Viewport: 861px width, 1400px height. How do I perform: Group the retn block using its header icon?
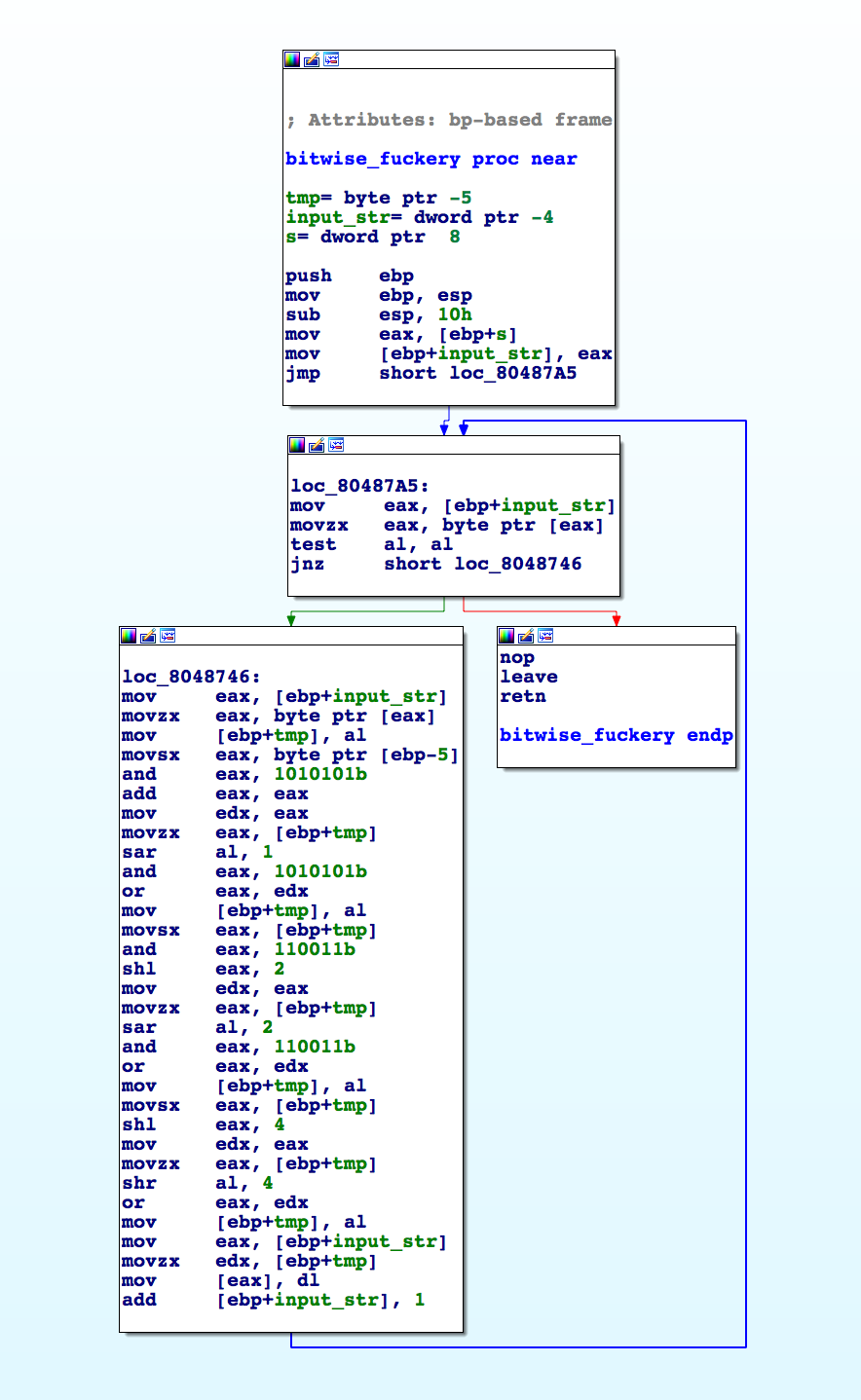click(545, 636)
